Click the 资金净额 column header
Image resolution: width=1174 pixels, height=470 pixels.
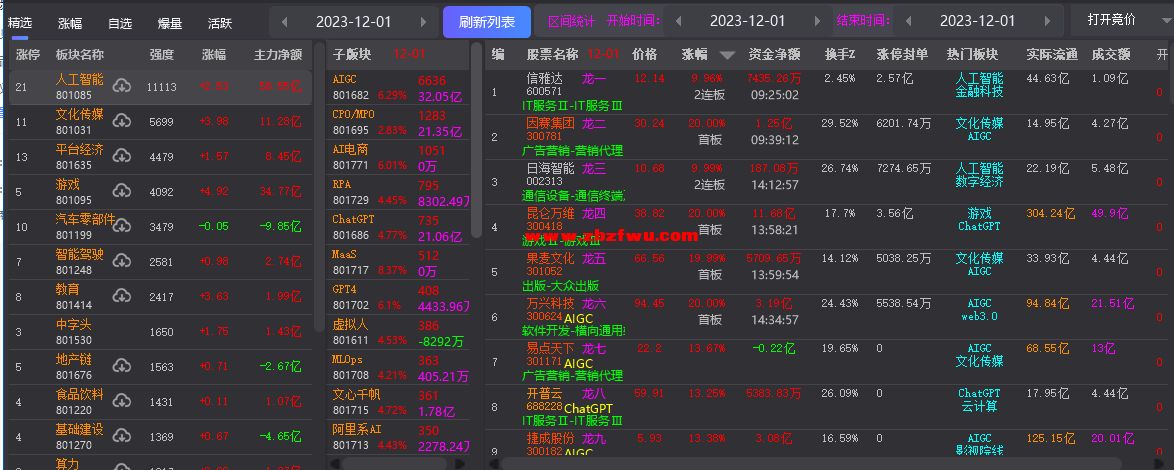click(x=774, y=55)
